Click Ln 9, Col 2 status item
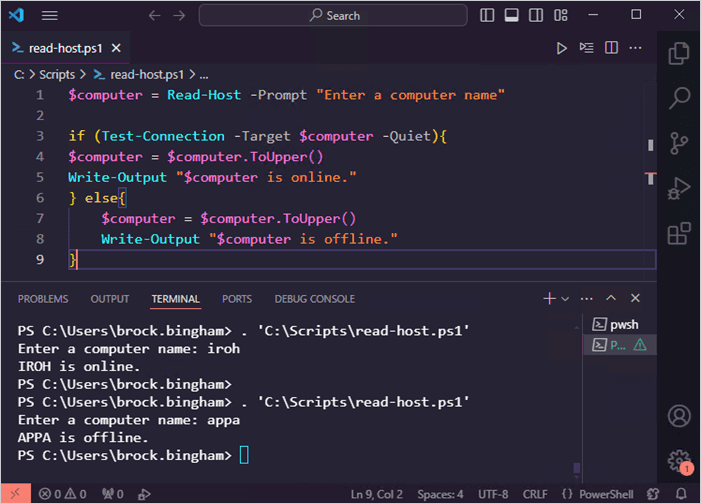701x504 pixels. [376, 494]
